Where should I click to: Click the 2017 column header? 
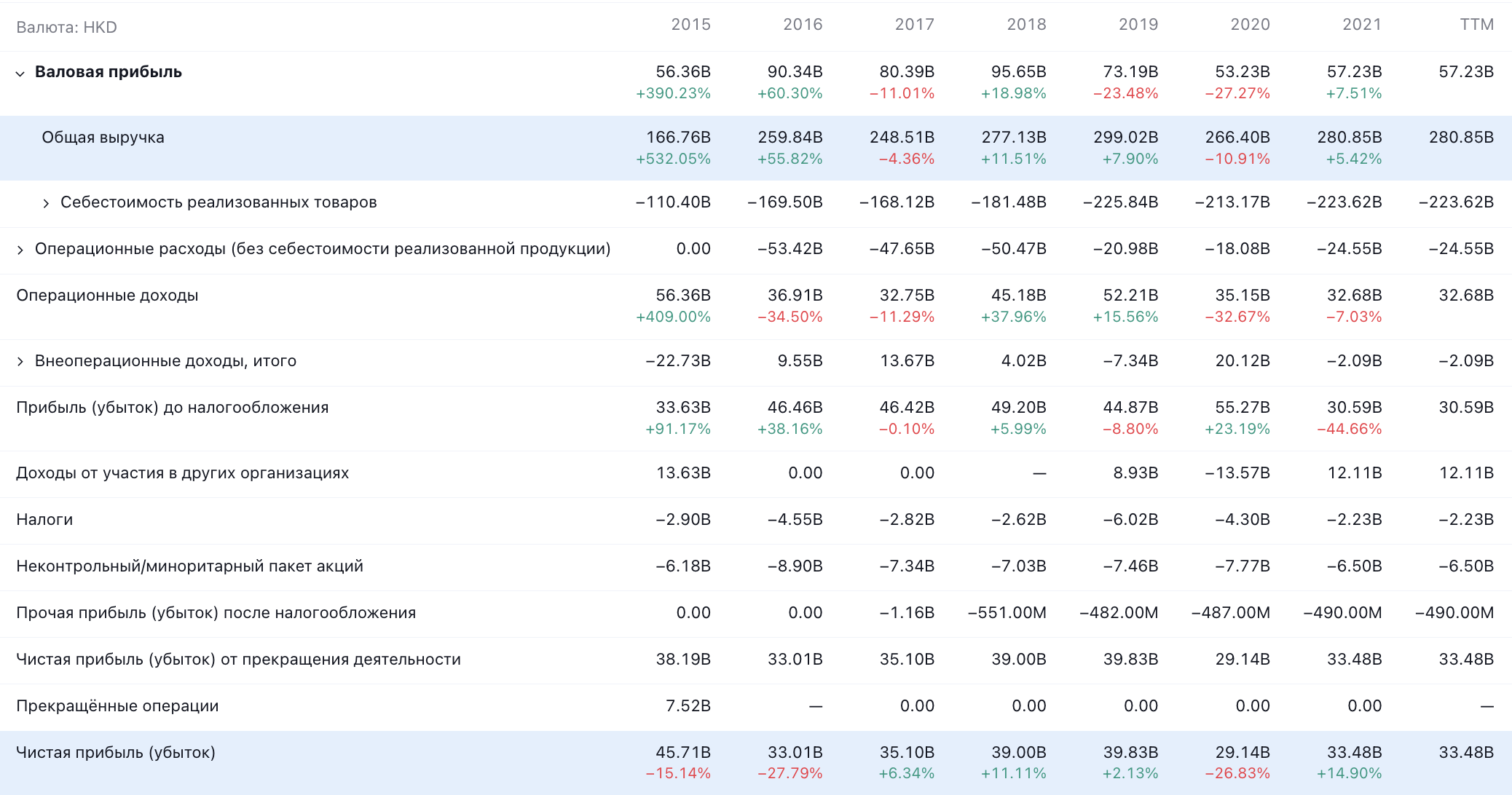point(914,25)
